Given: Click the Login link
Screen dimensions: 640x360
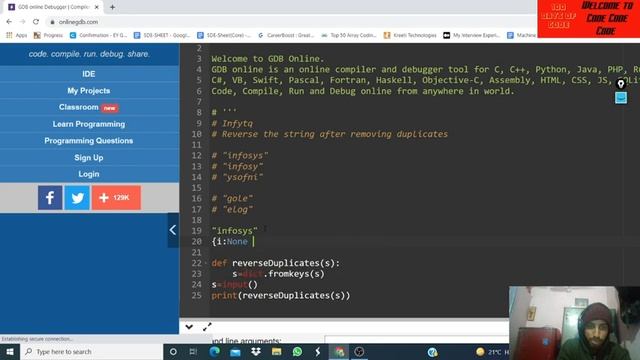Looking at the screenshot, I should click(89, 174).
